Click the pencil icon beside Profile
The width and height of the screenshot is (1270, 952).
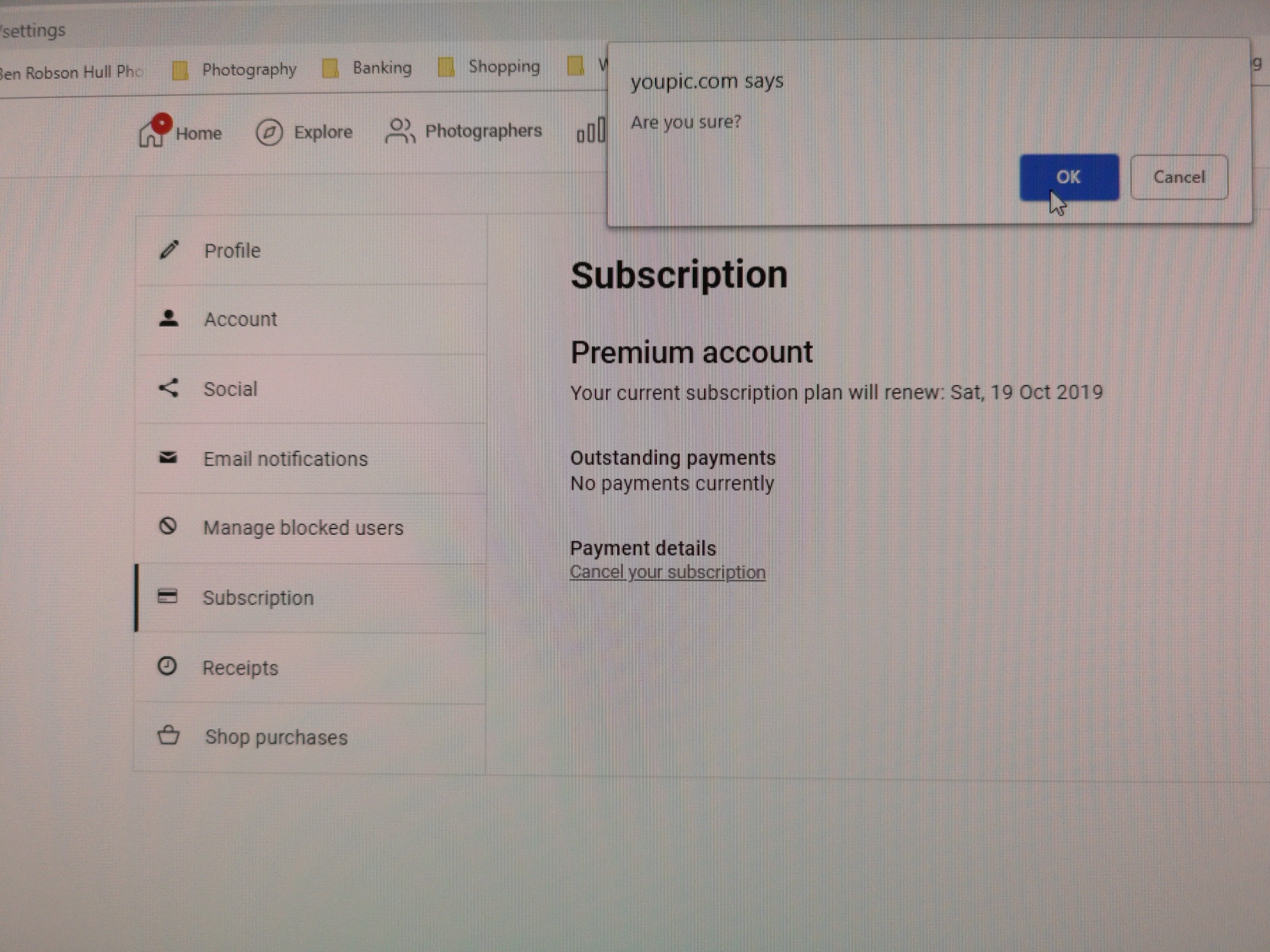click(x=169, y=250)
